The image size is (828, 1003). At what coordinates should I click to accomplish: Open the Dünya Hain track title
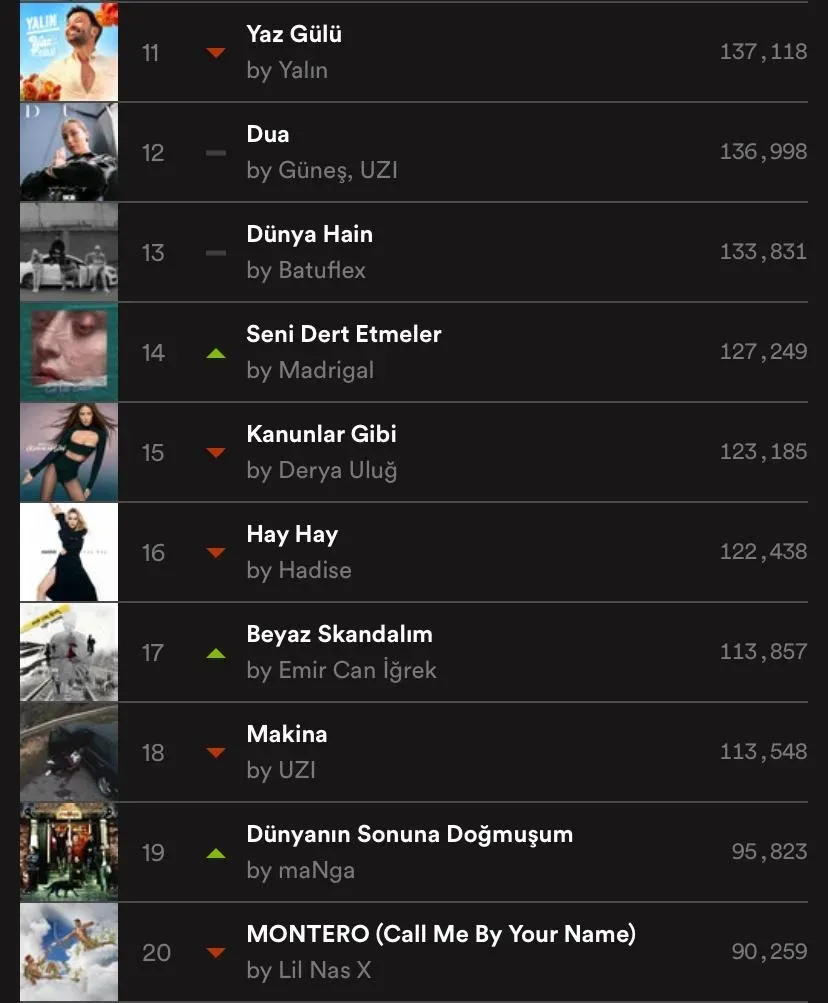310,234
